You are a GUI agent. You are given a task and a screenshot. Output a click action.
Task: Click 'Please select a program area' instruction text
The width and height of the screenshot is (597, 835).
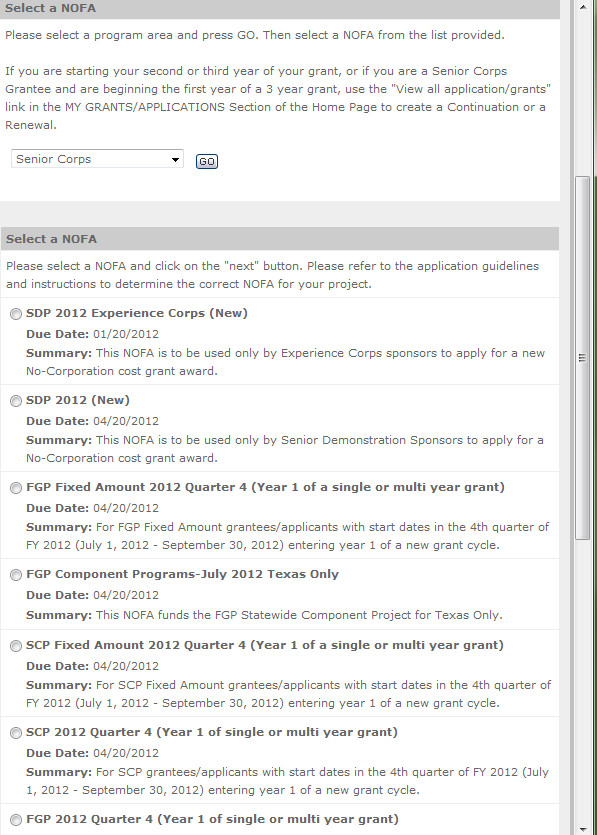point(255,35)
